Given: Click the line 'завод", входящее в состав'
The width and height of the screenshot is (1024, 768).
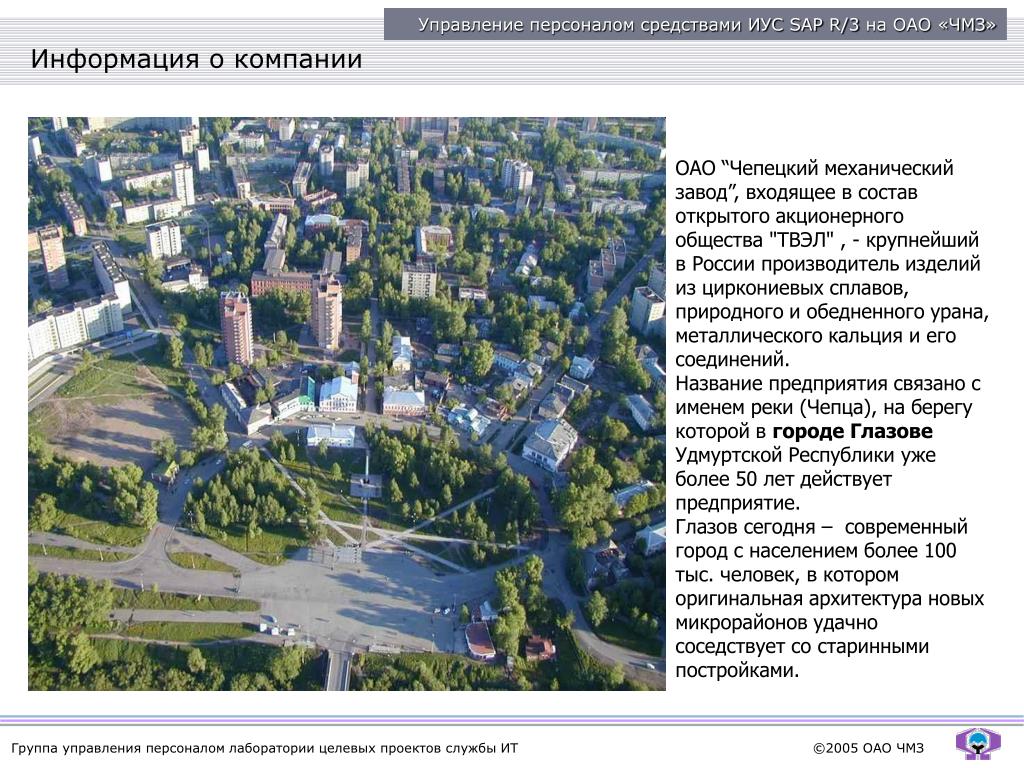Looking at the screenshot, I should [796, 193].
